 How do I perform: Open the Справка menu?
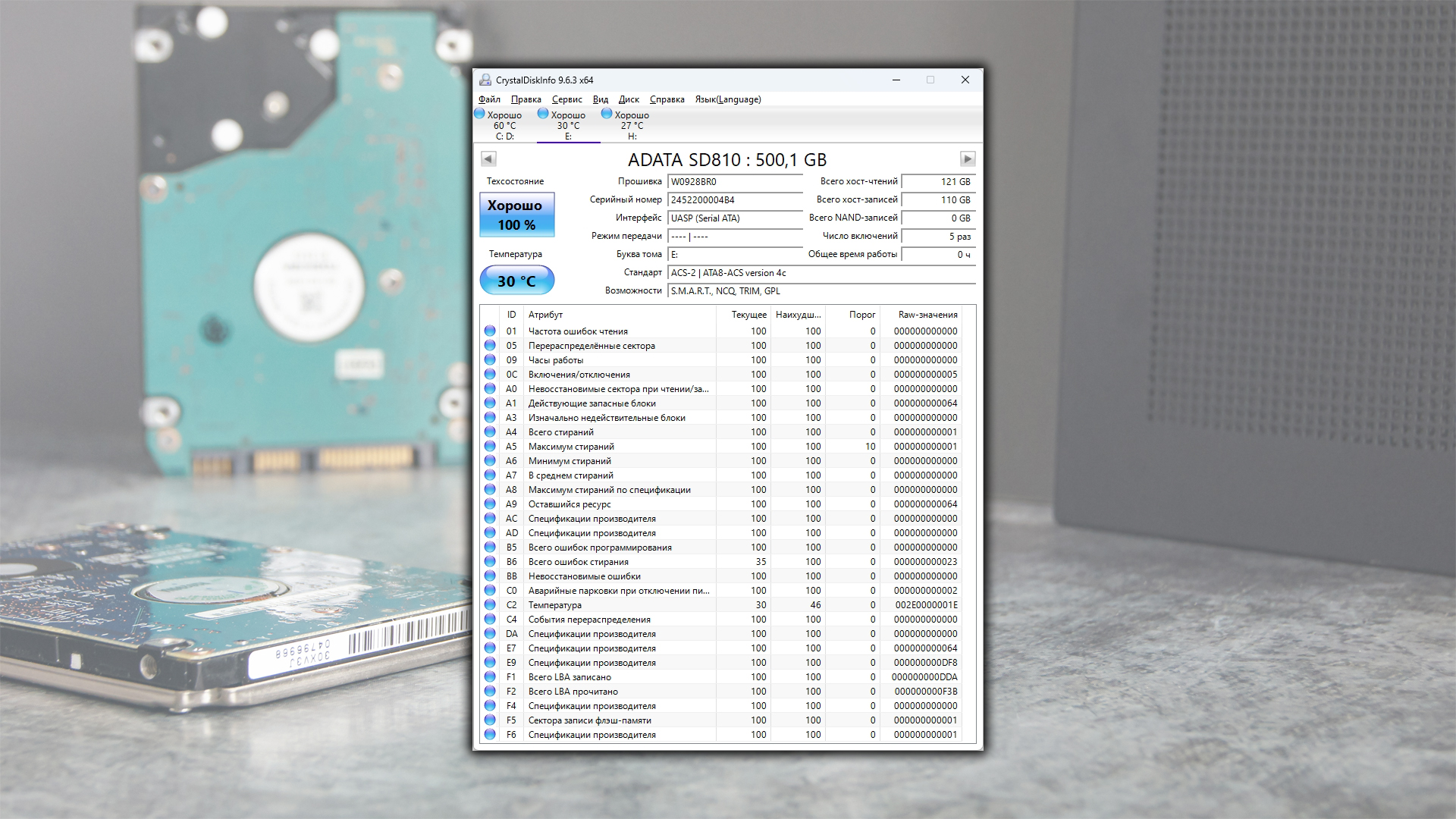pyautogui.click(x=667, y=99)
